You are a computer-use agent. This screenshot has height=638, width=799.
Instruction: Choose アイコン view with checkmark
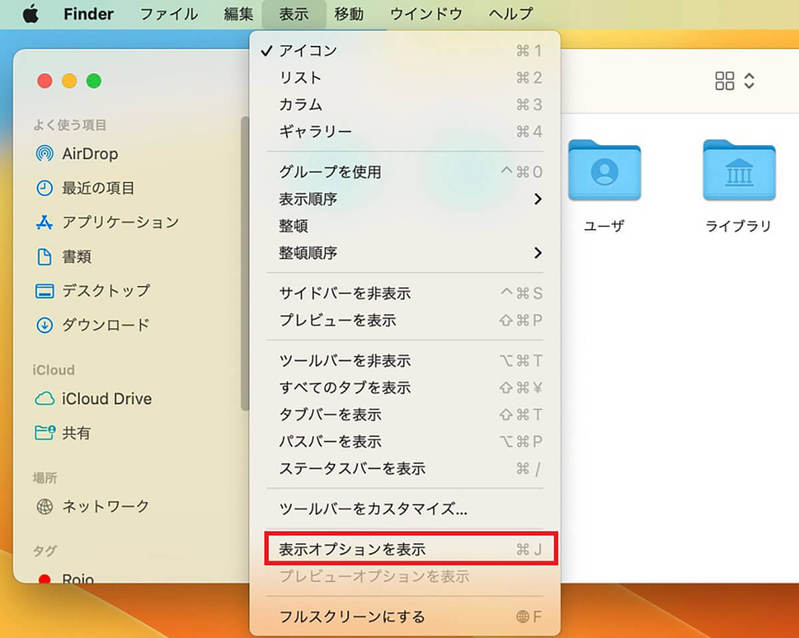pos(405,50)
